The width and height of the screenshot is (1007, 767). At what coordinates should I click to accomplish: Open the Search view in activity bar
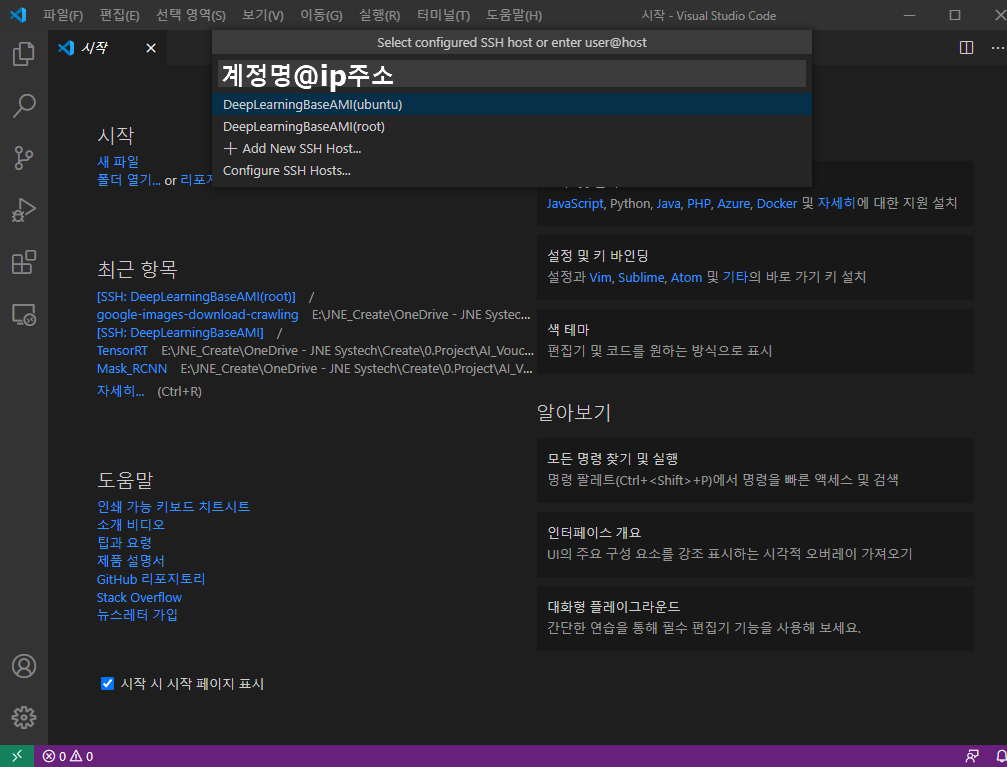coord(24,106)
